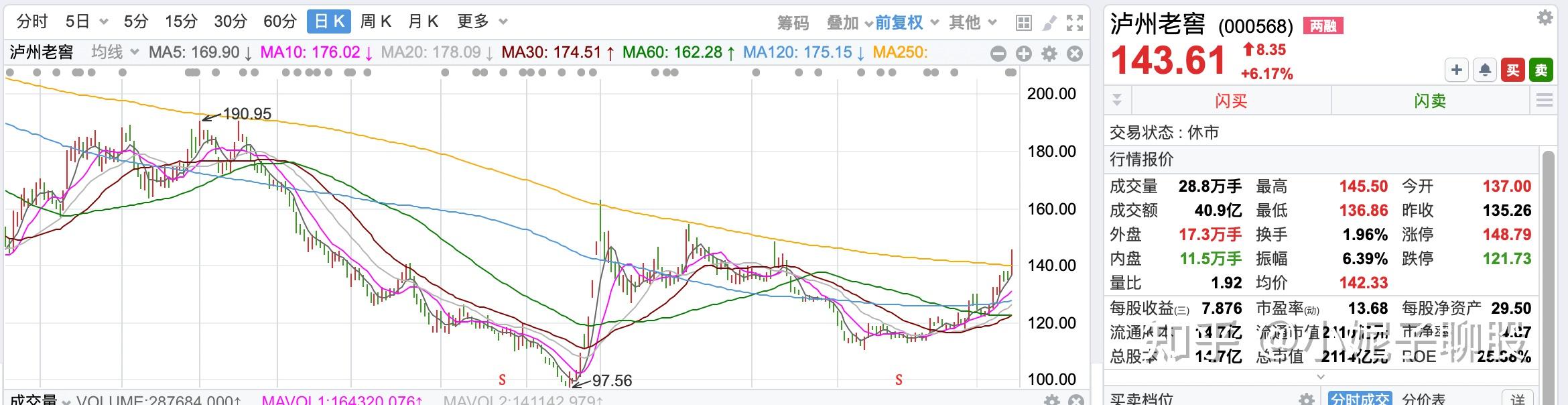1568x405 pixels.
Task: Click the 闪买 flash buy button
Action: click(1231, 101)
